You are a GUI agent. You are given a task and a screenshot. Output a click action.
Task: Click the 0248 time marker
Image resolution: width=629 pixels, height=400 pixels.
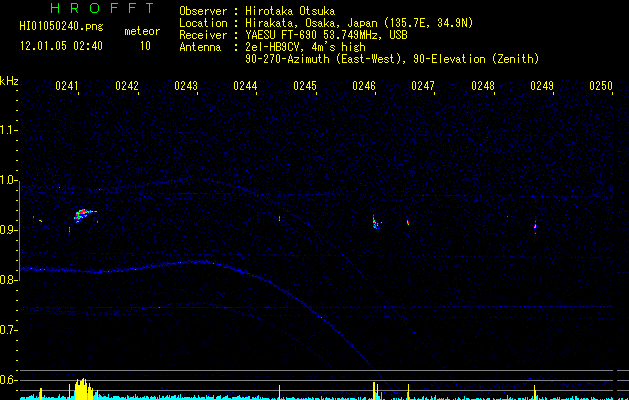click(x=483, y=86)
